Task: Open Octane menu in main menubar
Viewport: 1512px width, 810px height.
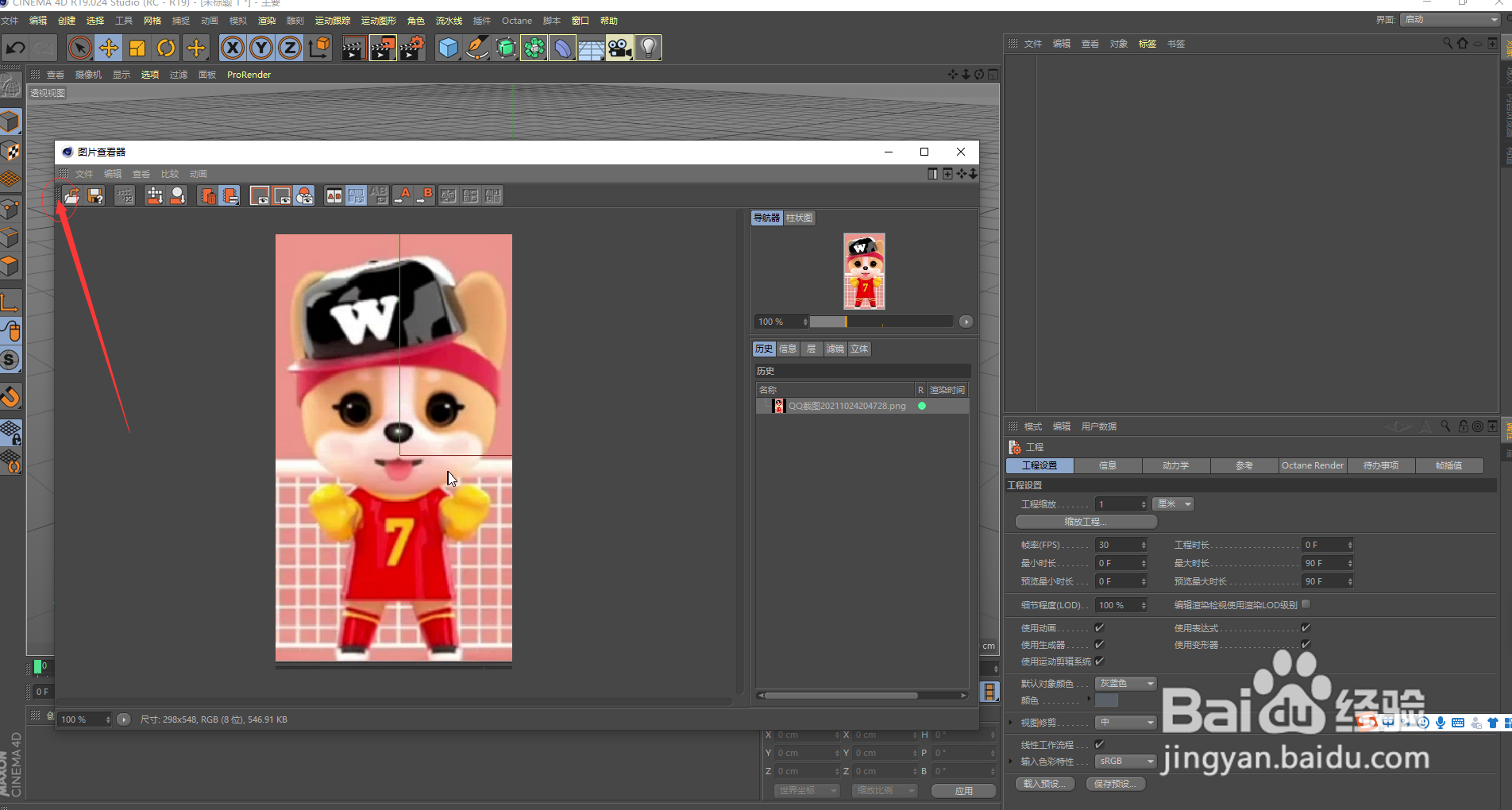Action: pos(516,21)
